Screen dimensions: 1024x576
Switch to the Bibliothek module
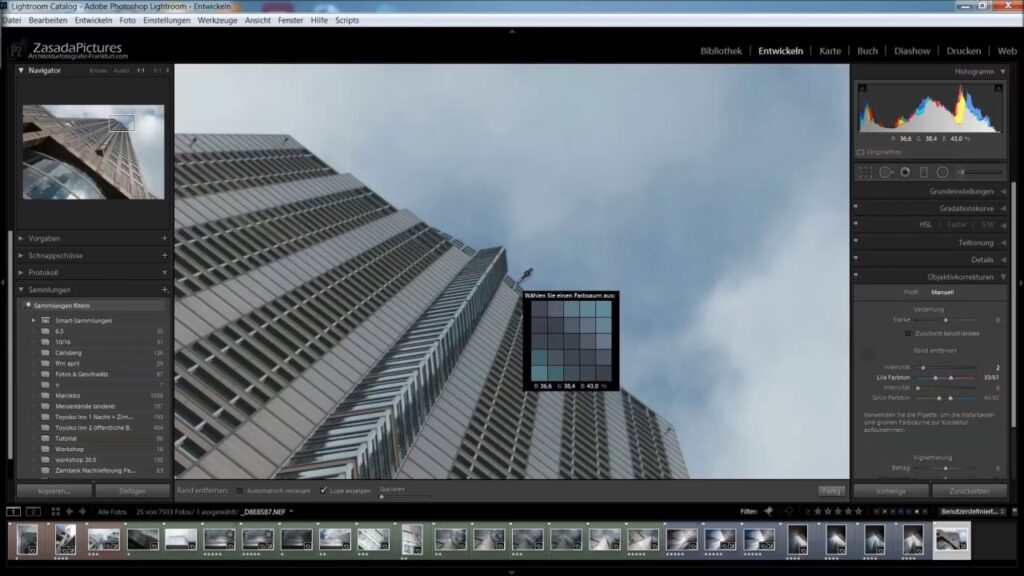(x=721, y=51)
